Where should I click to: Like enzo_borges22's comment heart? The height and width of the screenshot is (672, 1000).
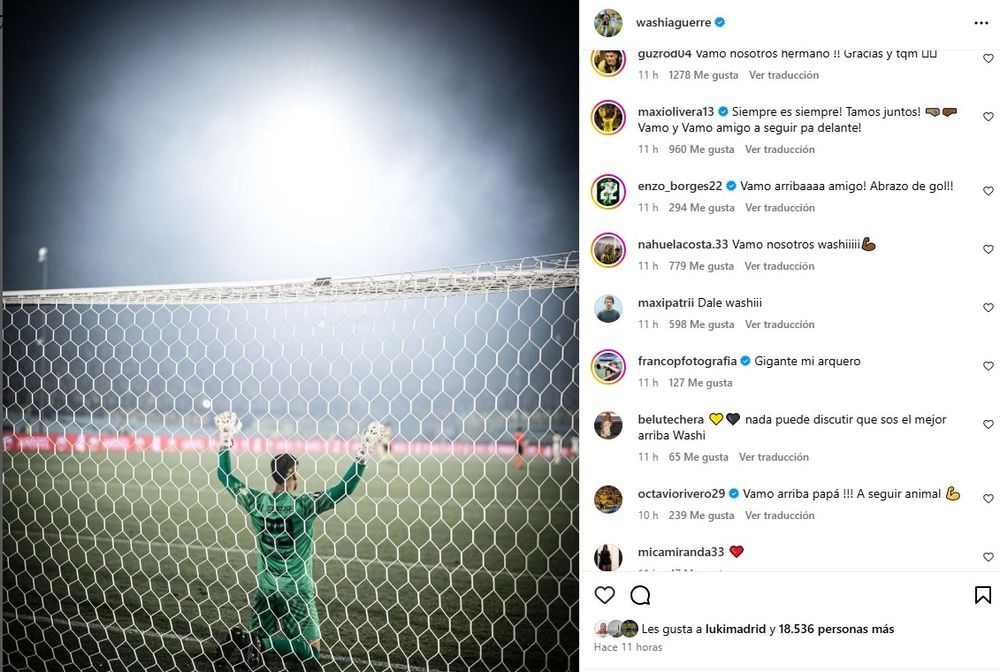click(x=988, y=191)
